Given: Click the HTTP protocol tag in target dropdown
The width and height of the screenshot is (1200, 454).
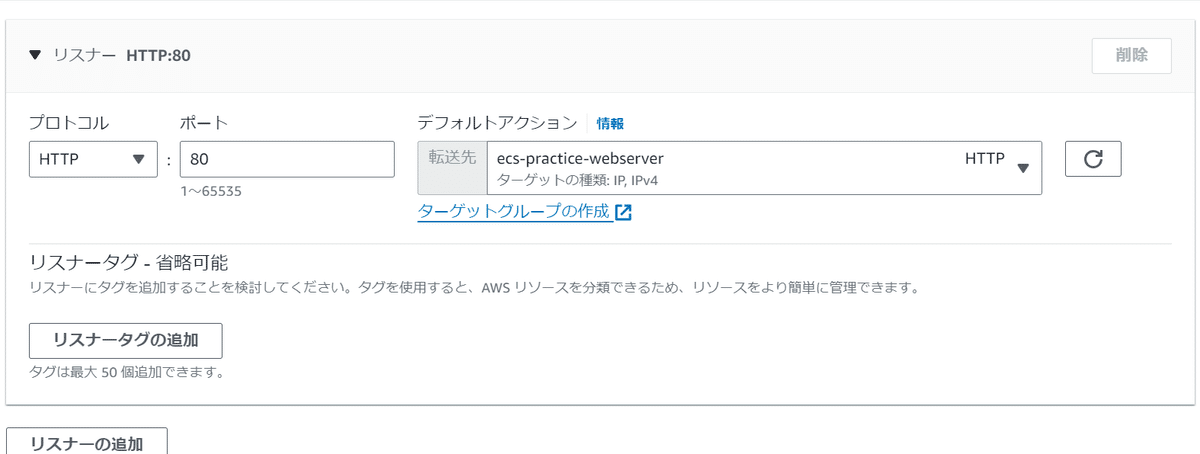Looking at the screenshot, I should [984, 158].
